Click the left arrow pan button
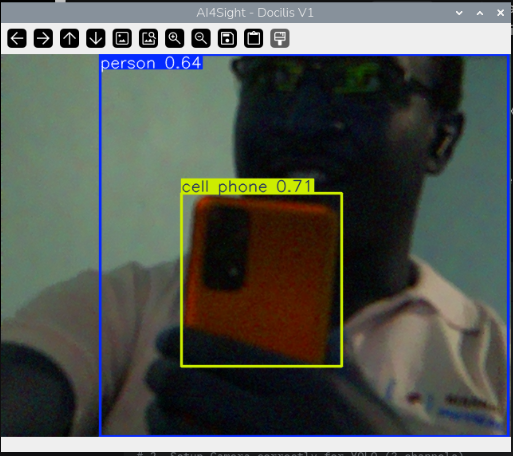Image resolution: width=513 pixels, height=456 pixels. click(17, 38)
